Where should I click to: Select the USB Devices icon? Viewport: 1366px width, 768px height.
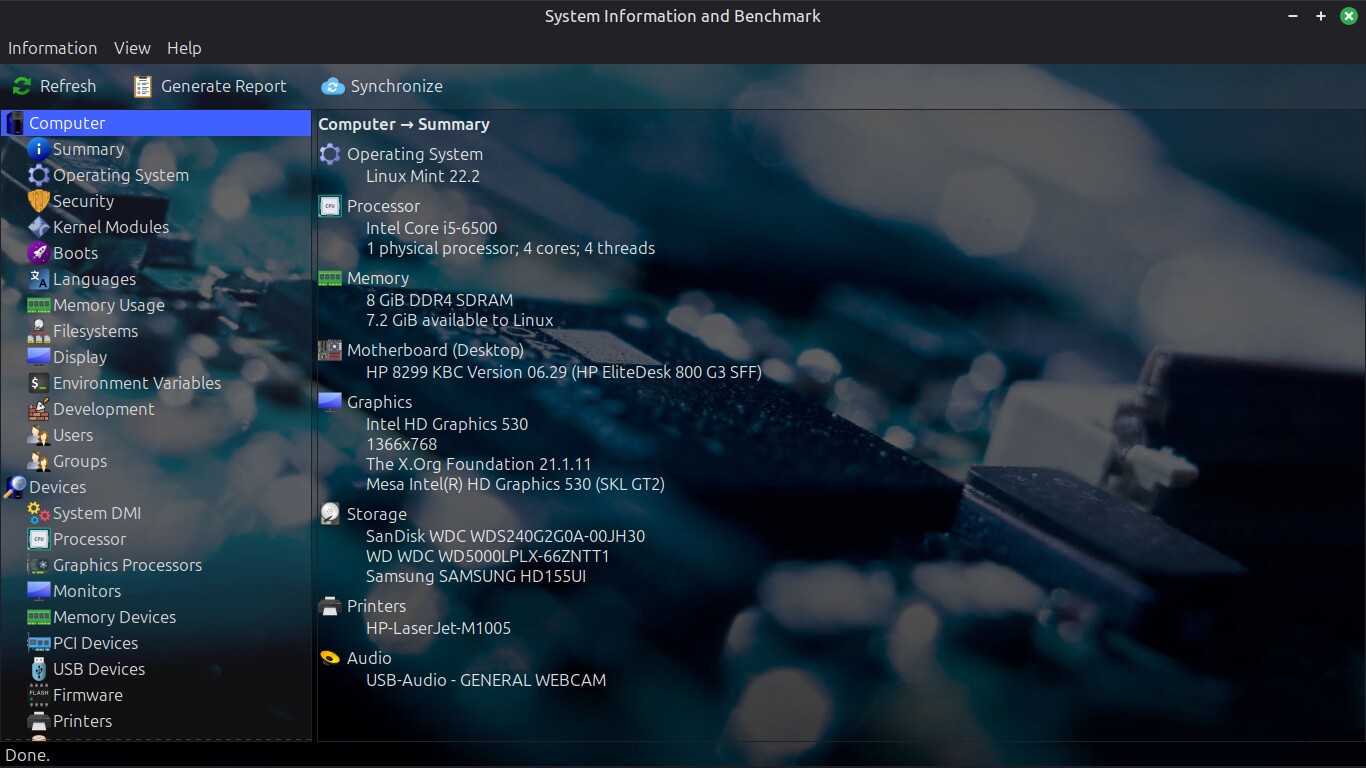[x=39, y=669]
